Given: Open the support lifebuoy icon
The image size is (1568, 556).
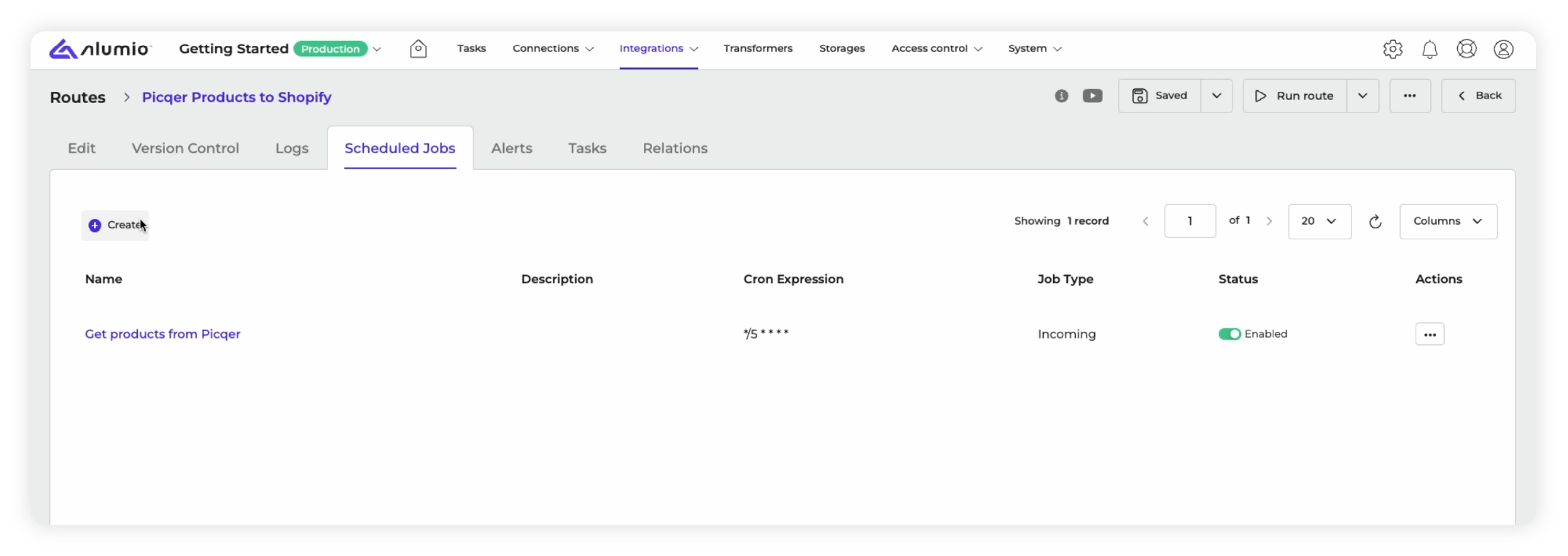Looking at the screenshot, I should [1466, 49].
